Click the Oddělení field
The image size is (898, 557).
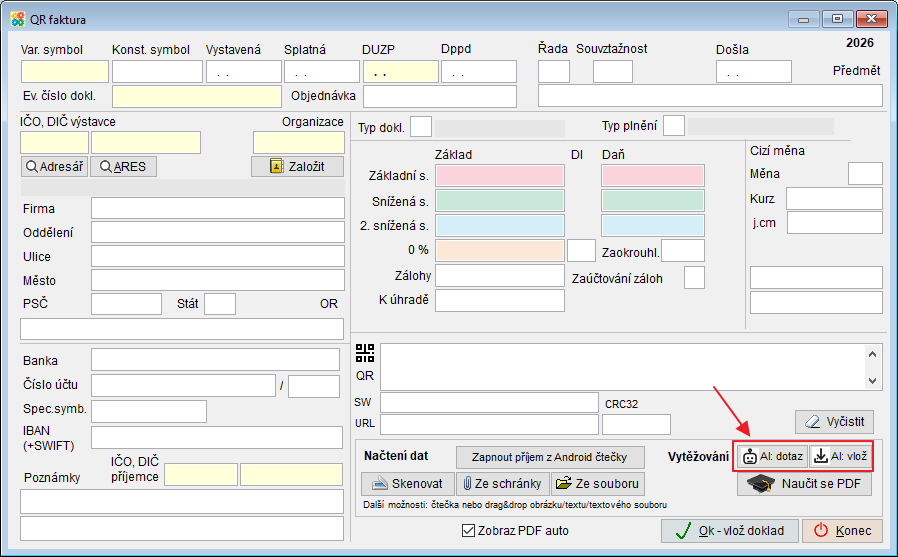(218, 232)
